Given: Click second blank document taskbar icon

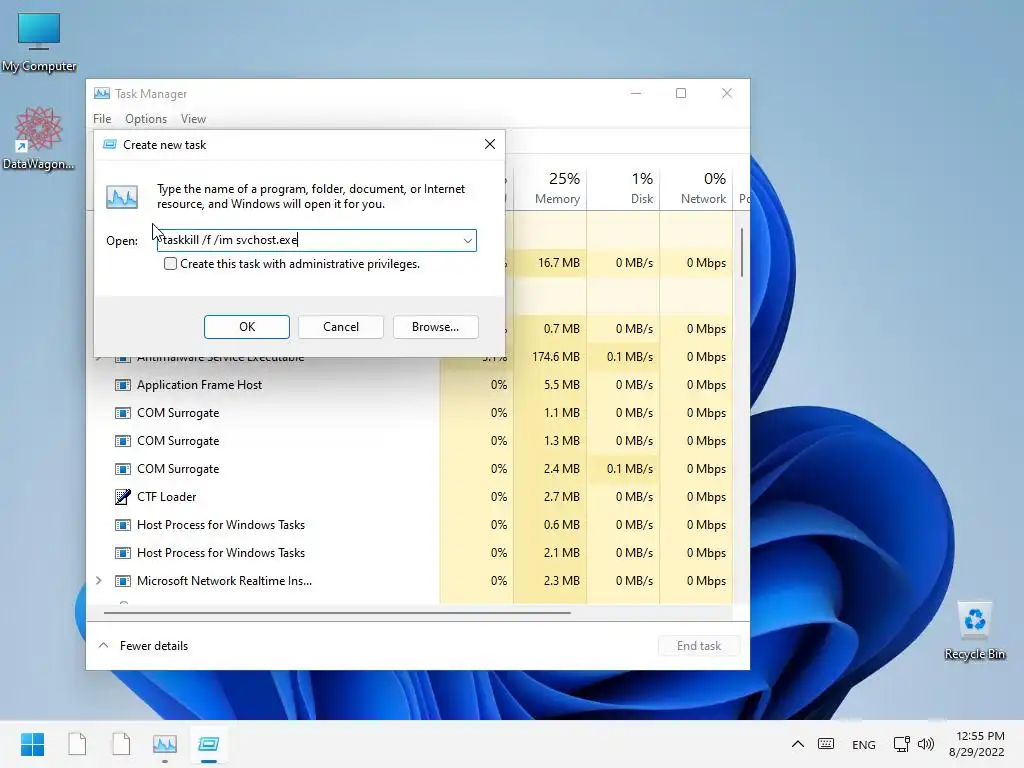Looking at the screenshot, I should click(x=121, y=744).
